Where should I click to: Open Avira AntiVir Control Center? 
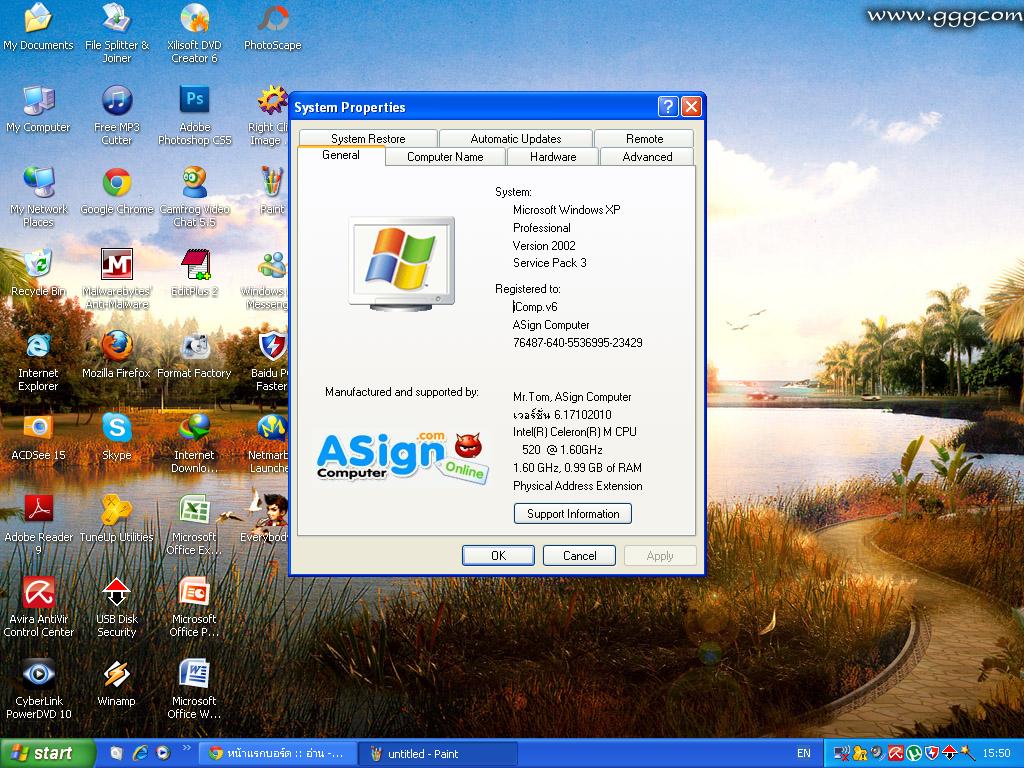coord(38,607)
